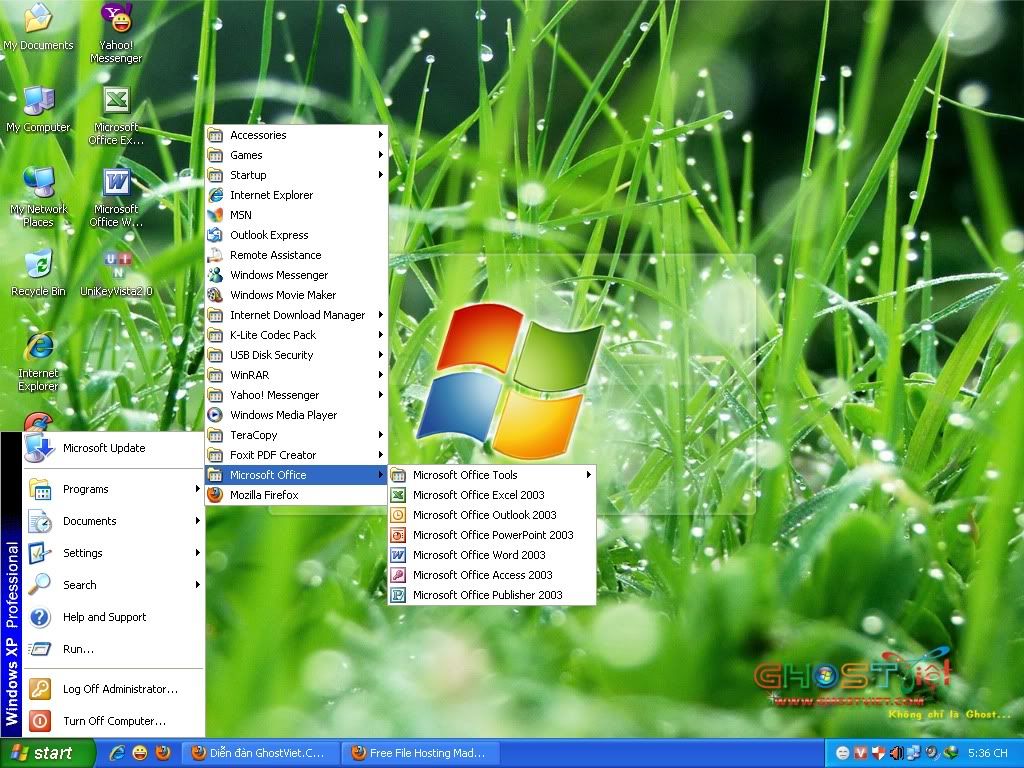This screenshot has width=1024, height=768.
Task: Open Microsoft Office PowerPoint 2003
Action: [x=492, y=535]
